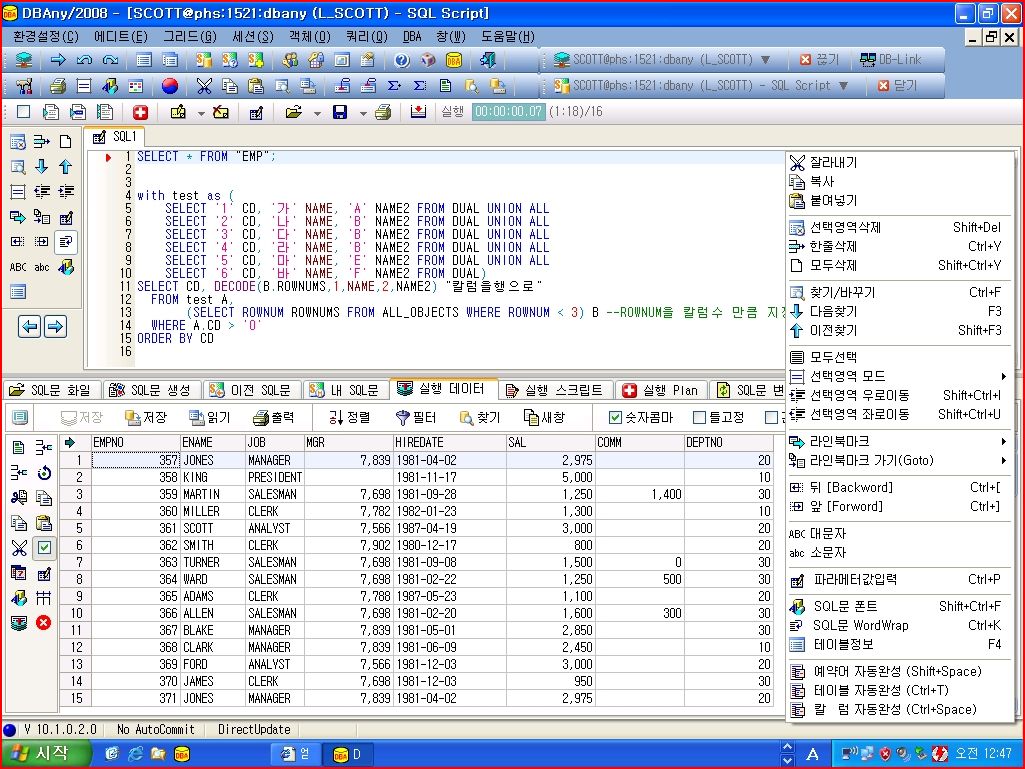
Task: Click the 닫기 close button
Action: tap(898, 86)
